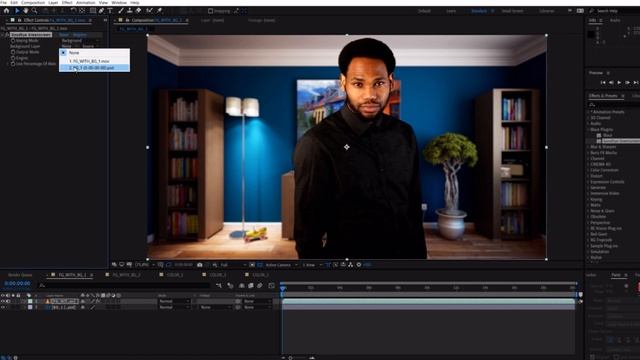The image size is (640, 360).
Task: Select the Hand tool
Action: click(26, 11)
